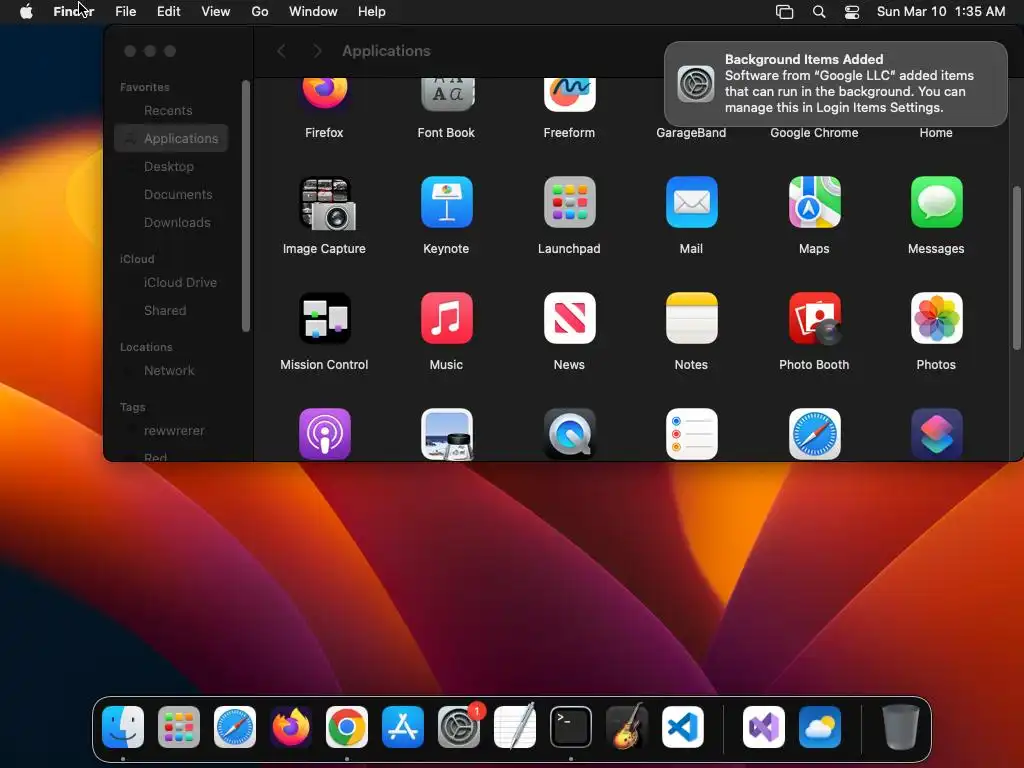
Task: Open TextEdit from the Dock
Action: tap(515, 726)
